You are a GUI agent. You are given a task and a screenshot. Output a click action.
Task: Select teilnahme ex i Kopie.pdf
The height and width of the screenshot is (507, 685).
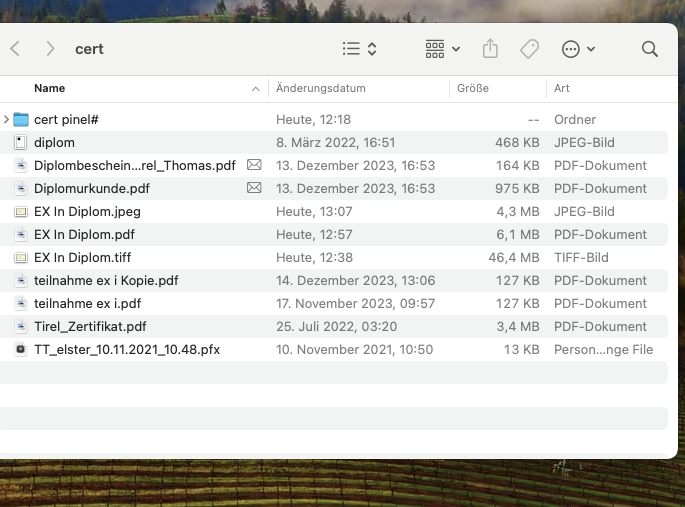(106, 280)
